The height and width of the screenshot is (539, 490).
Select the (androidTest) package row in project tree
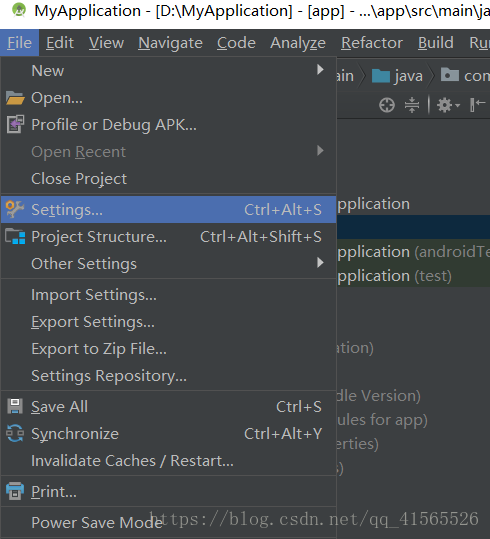pyautogui.click(x=413, y=252)
